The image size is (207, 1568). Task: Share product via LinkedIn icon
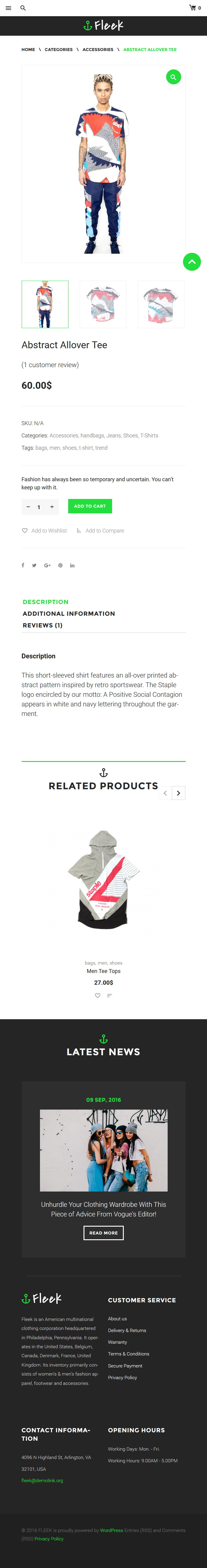point(72,566)
